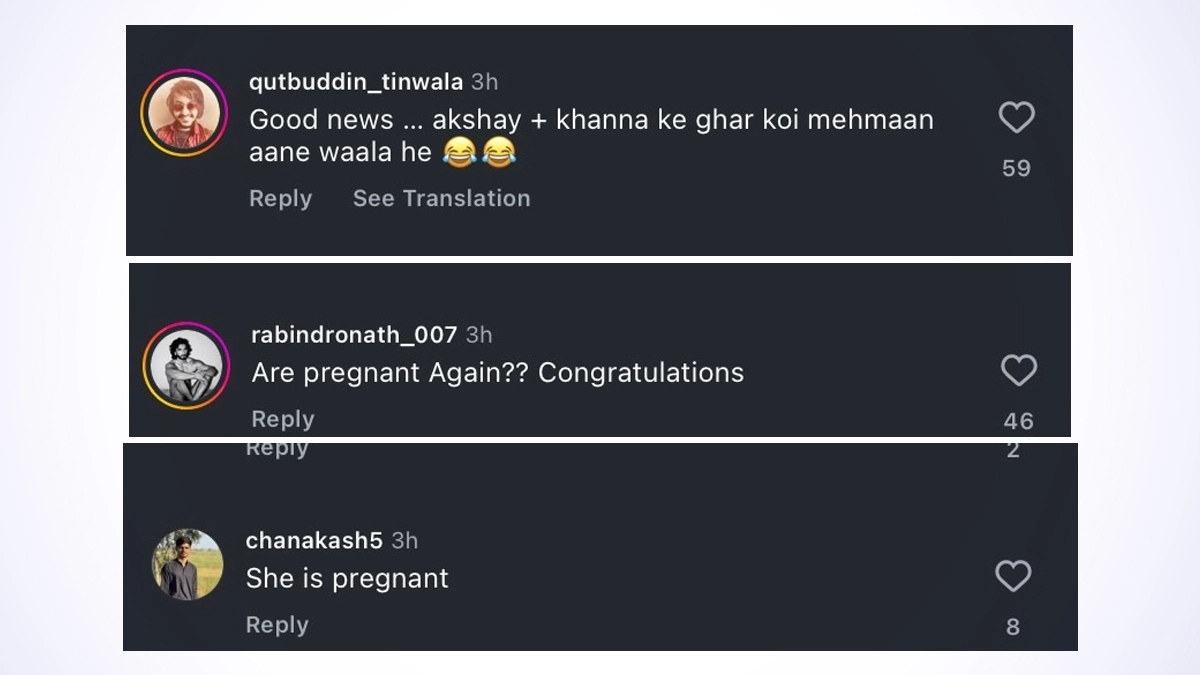Viewport: 1200px width, 675px height.
Task: Like the "She is pregnant" comment
Action: coord(1013,576)
